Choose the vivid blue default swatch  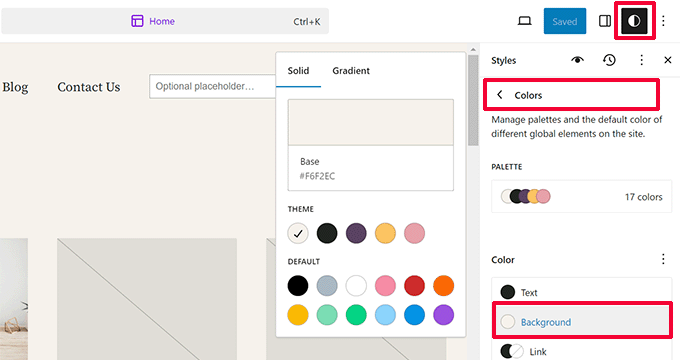click(x=414, y=315)
